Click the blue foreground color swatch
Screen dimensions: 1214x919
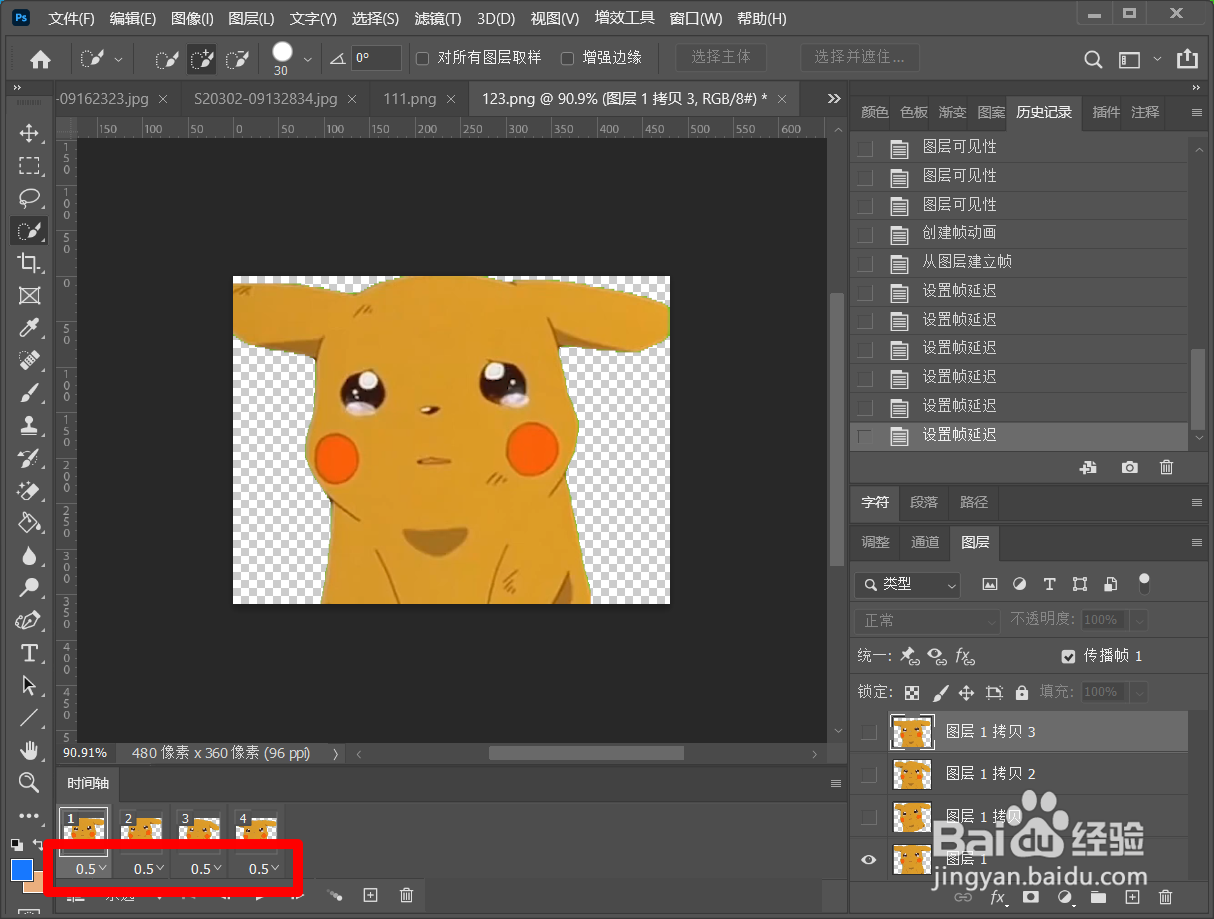click(22, 870)
